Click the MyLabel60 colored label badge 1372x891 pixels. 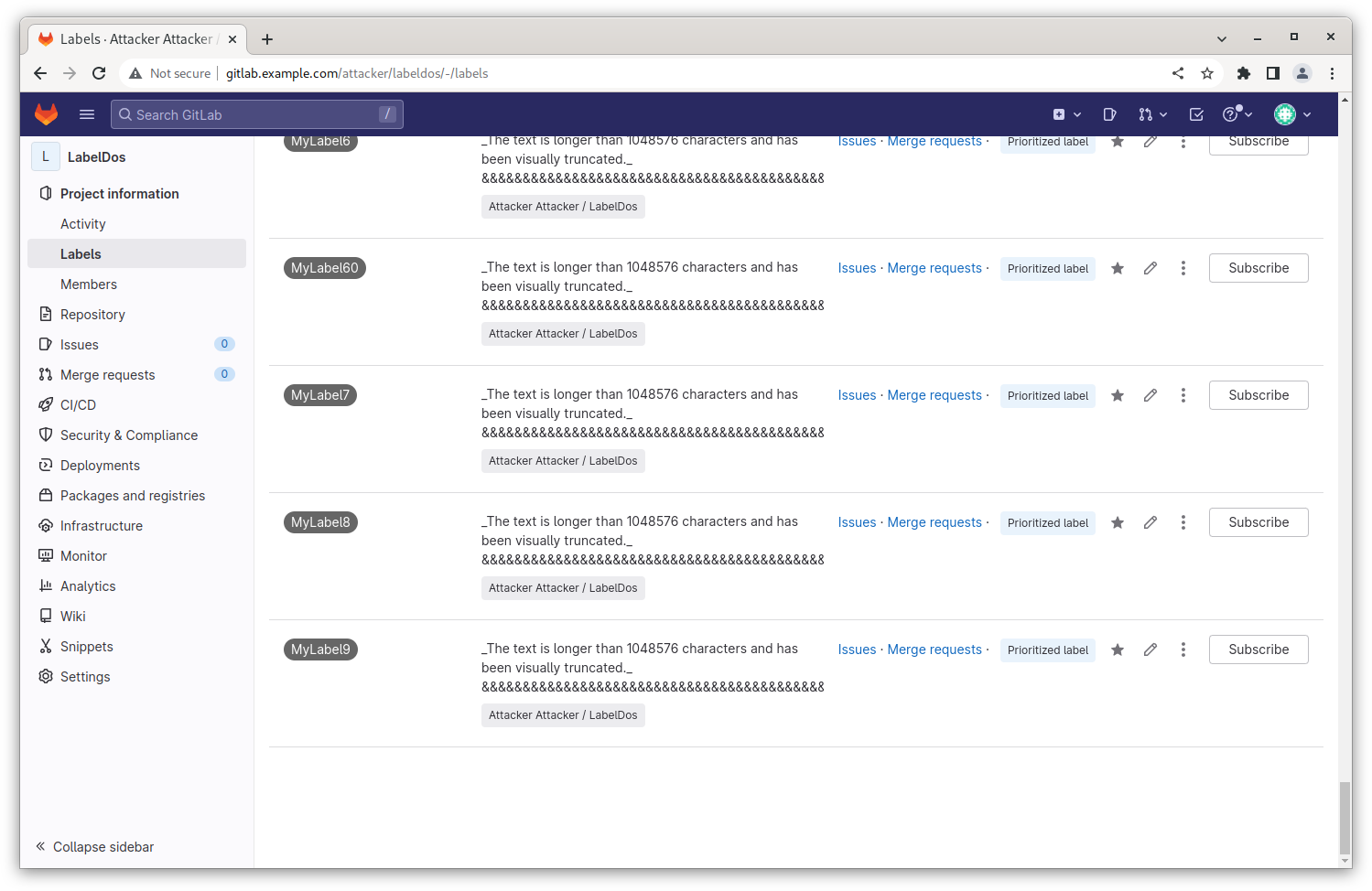pos(324,268)
